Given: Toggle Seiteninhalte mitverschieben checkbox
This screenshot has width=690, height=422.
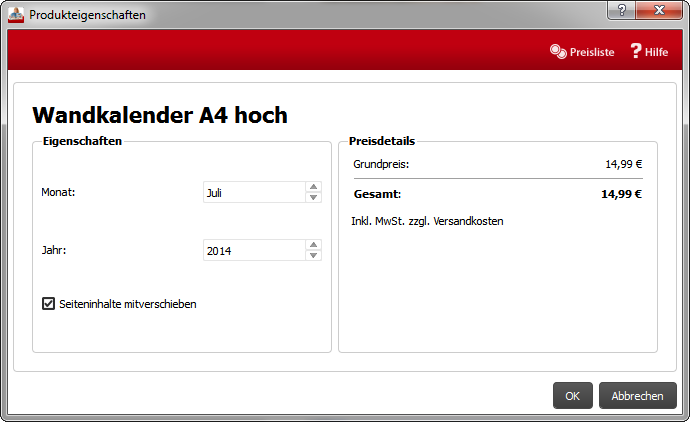Looking at the screenshot, I should point(48,304).
